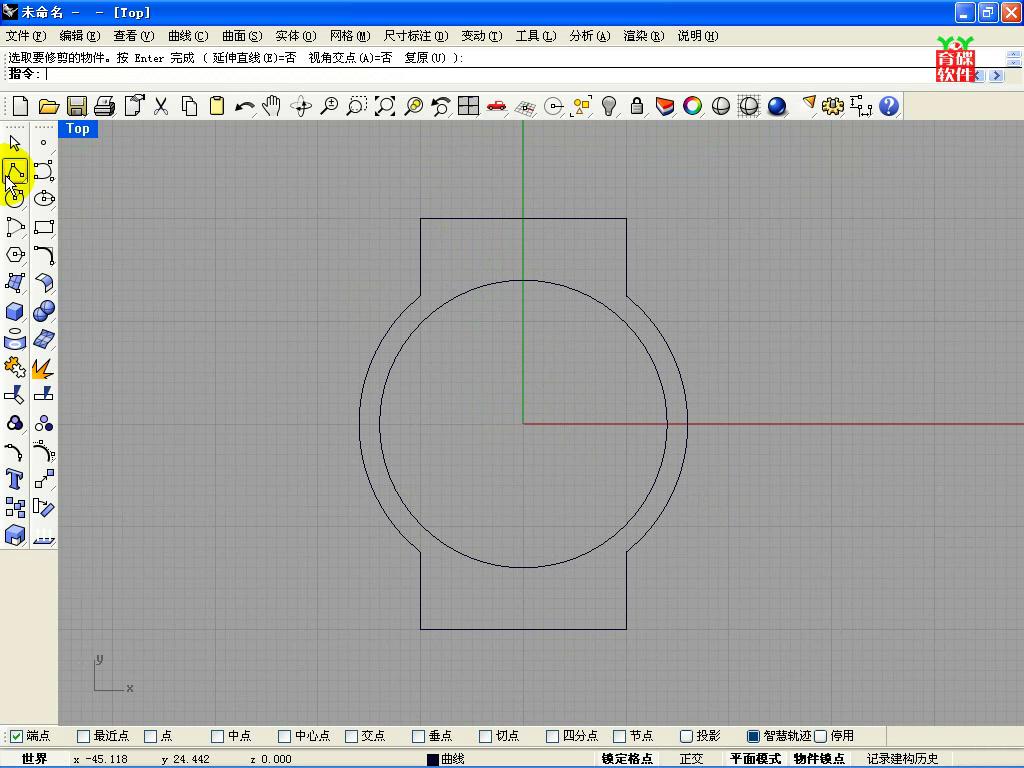Open the 渲染(R) menu
This screenshot has width=1024, height=768.
point(644,36)
